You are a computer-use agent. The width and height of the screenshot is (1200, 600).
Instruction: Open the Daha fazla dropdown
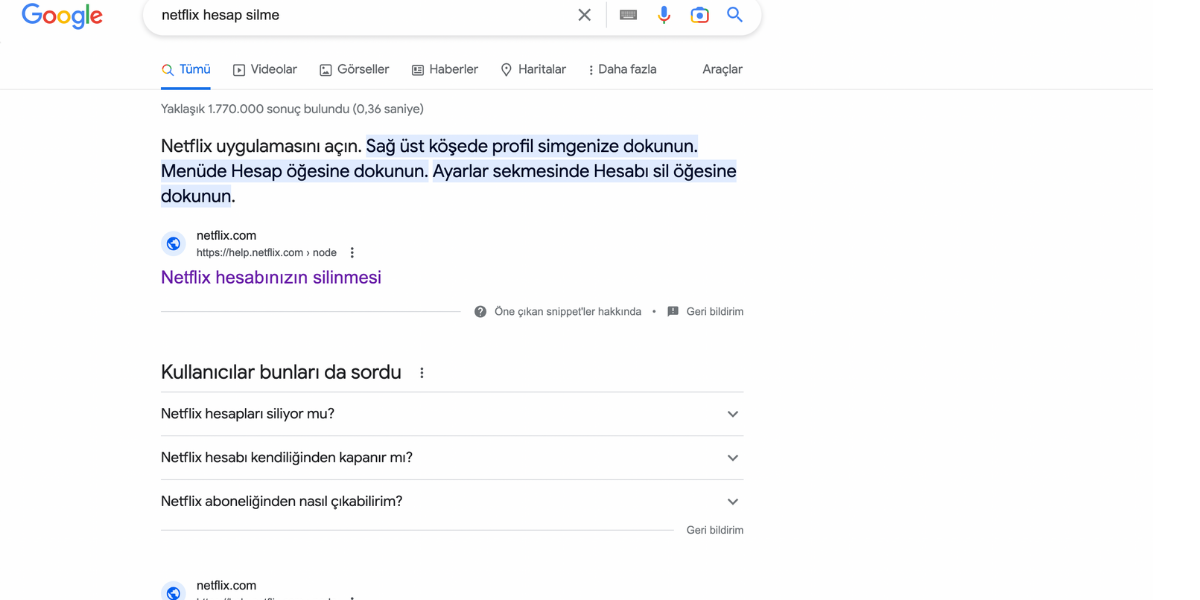coord(622,70)
